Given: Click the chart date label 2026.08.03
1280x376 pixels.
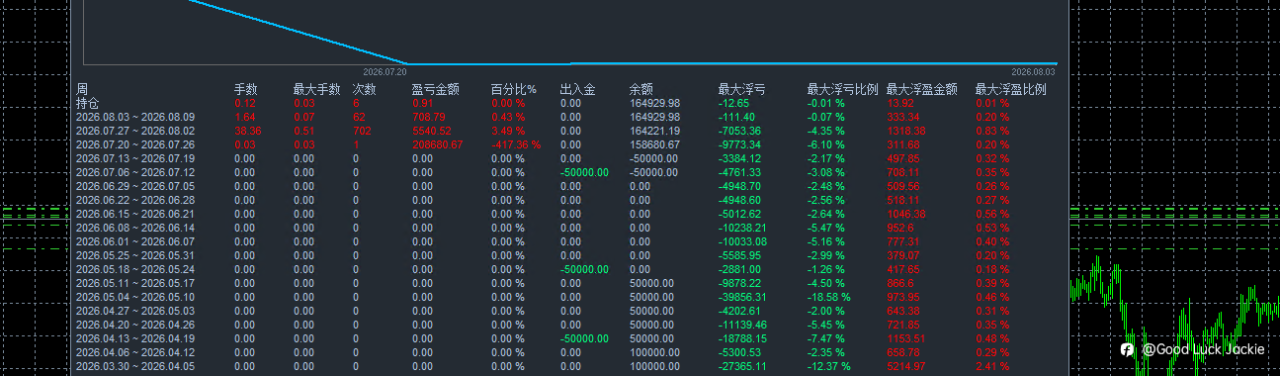Looking at the screenshot, I should pos(1033,72).
